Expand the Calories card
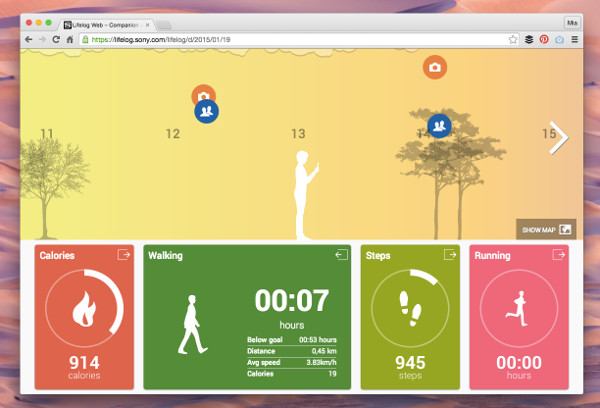The width and height of the screenshot is (600, 408). (x=124, y=255)
